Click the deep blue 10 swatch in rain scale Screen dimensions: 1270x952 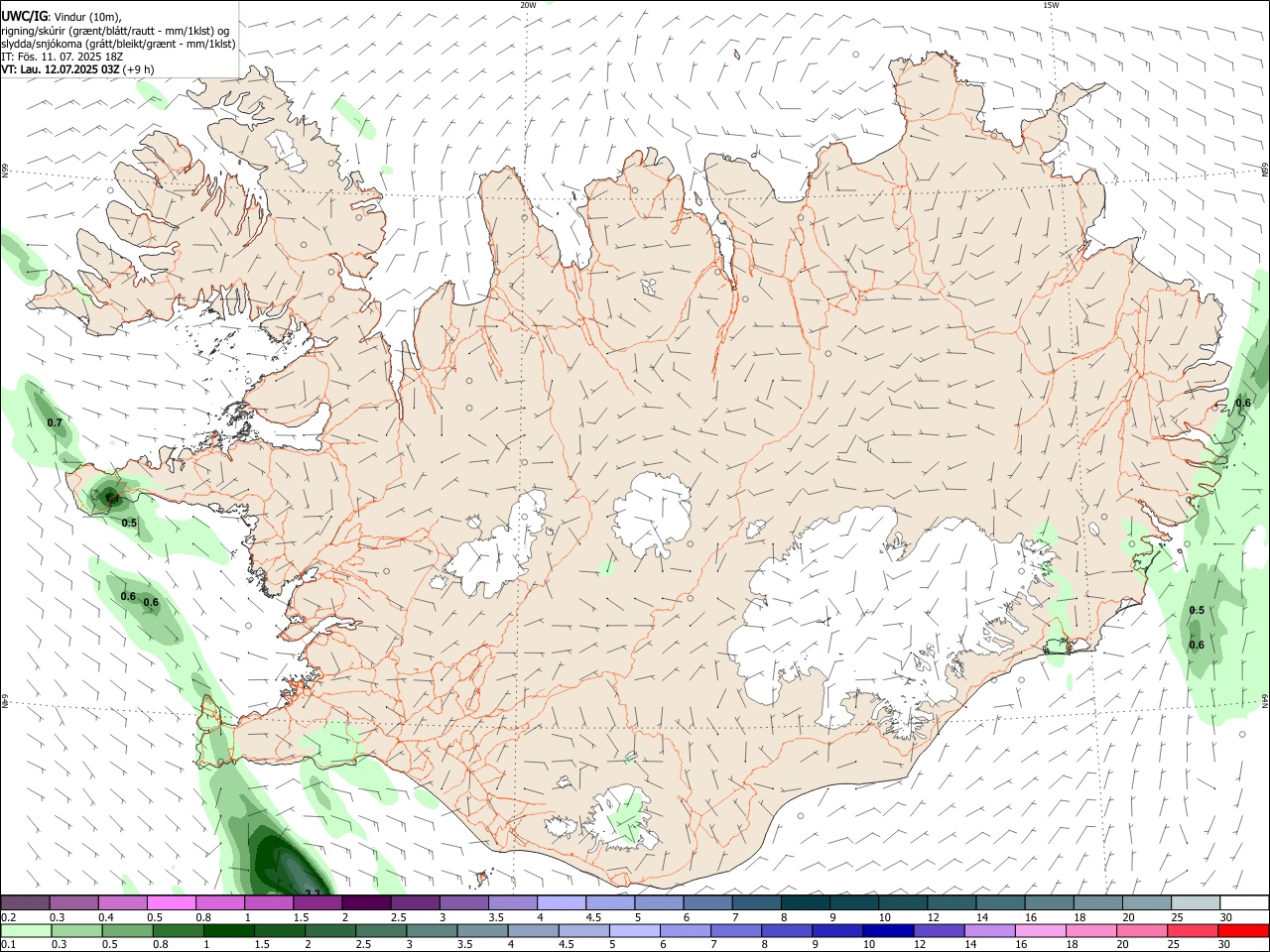tap(888, 930)
